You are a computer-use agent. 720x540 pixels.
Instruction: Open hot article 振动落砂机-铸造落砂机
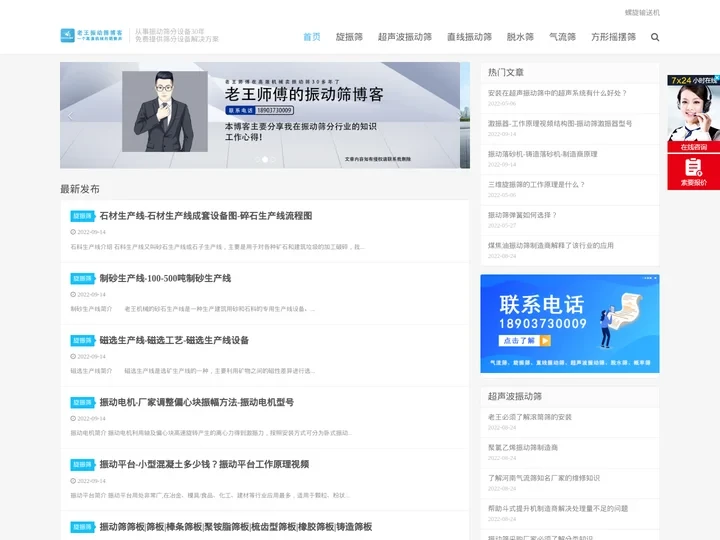(542, 154)
